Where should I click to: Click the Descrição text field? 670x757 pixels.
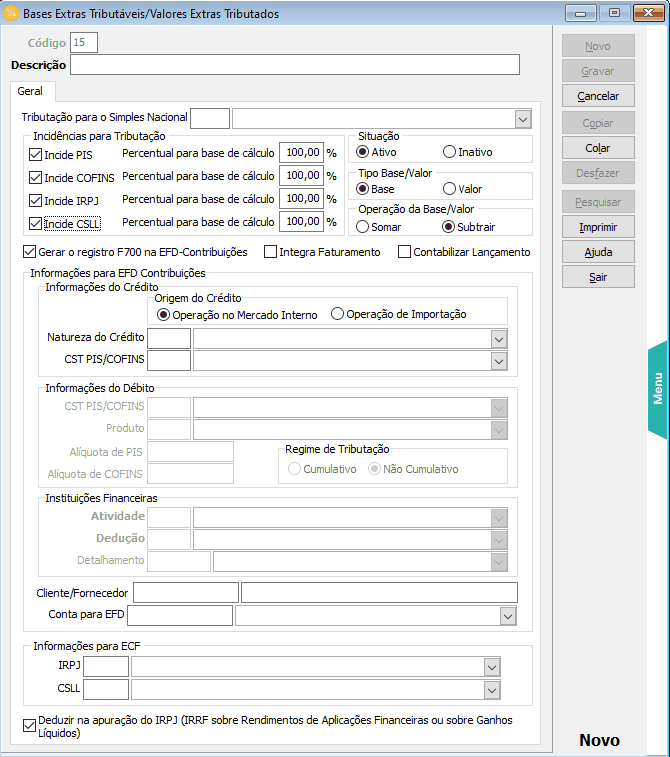[294, 65]
